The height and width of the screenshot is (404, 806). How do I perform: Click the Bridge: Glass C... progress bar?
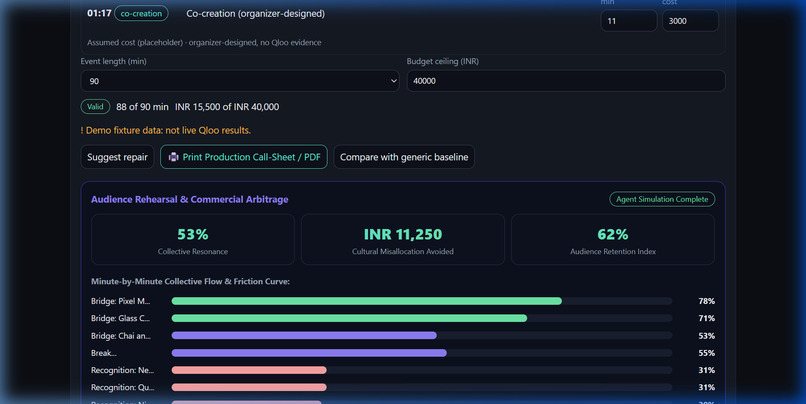click(x=422, y=318)
